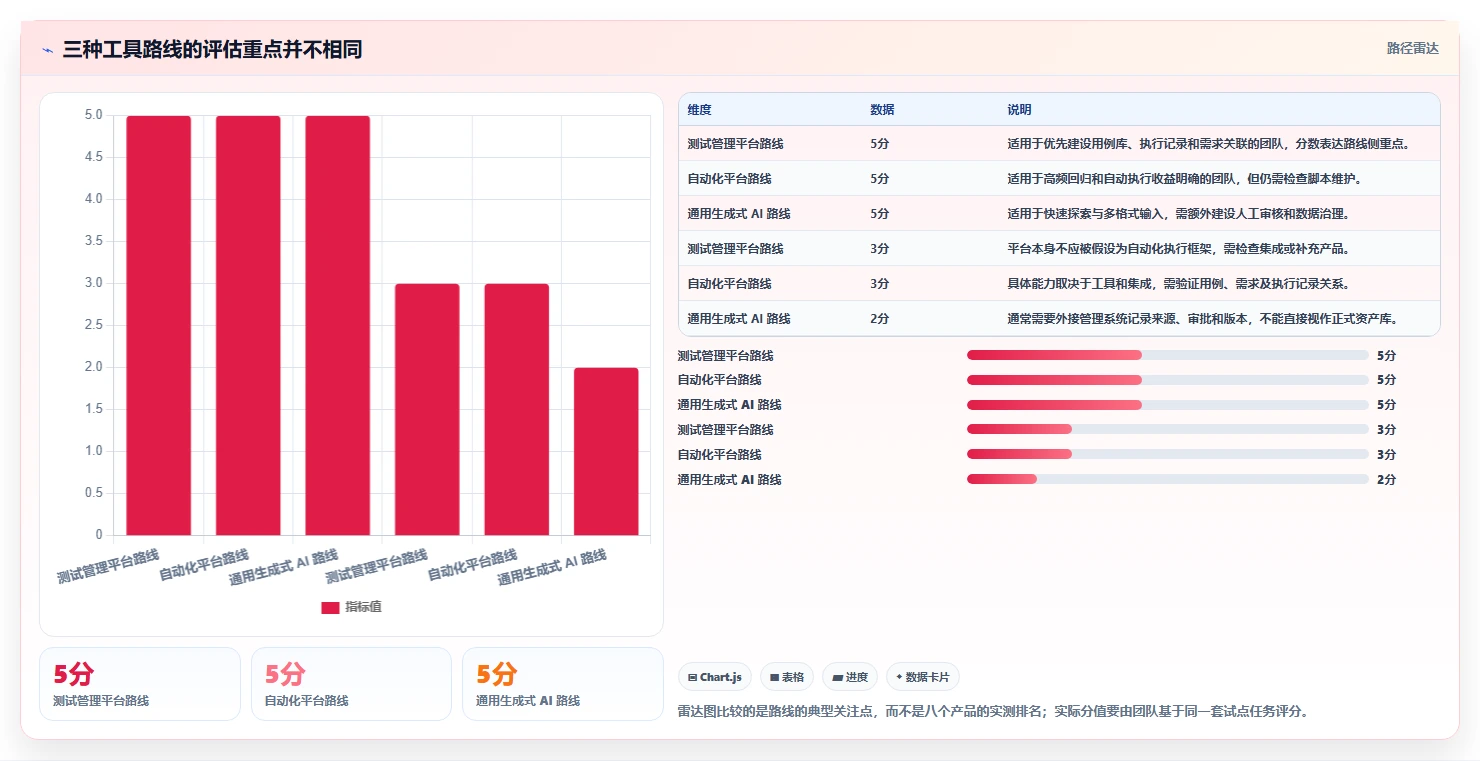The image size is (1480, 761).
Task: Click the 自动化平台路线 progress bar at 5分
Action: point(1167,380)
